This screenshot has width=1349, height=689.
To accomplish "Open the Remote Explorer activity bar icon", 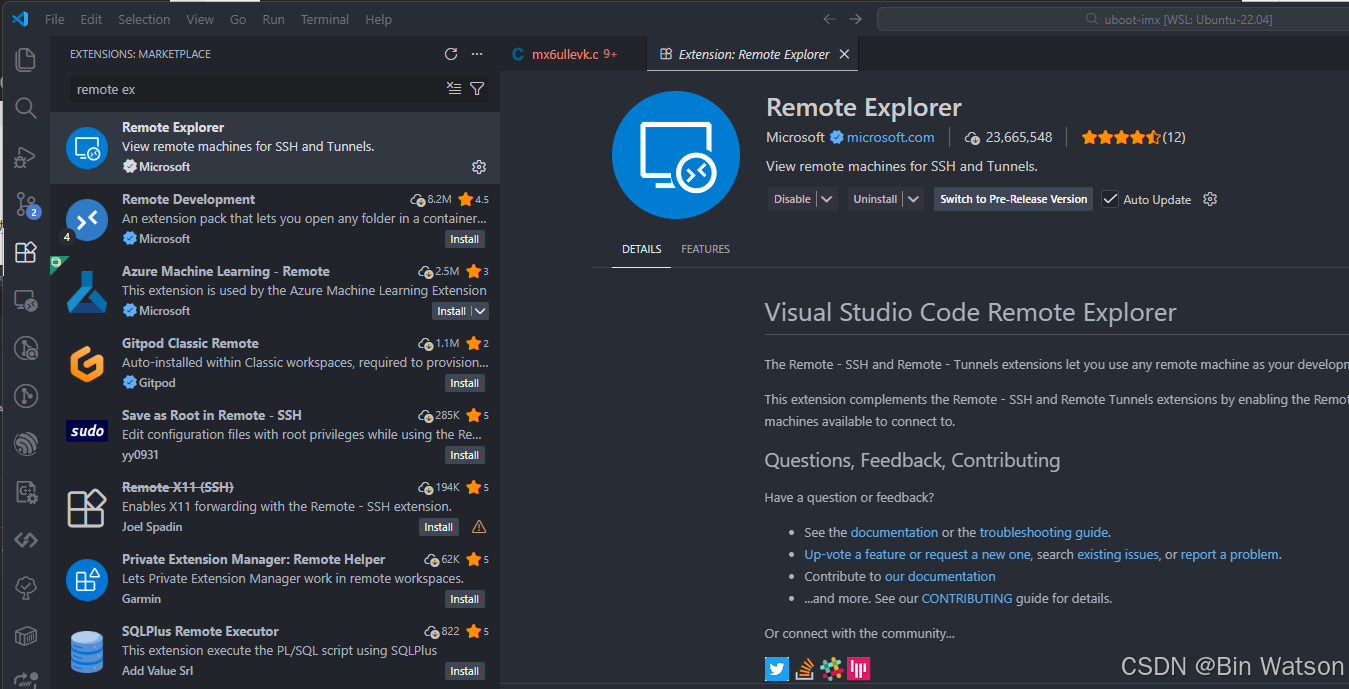I will tap(26, 300).
